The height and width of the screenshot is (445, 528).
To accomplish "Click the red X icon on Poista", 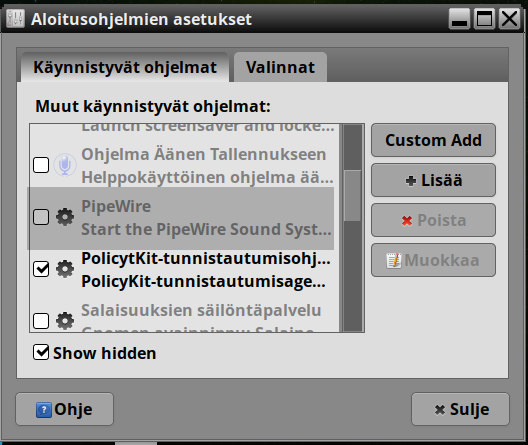I will tap(407, 221).
